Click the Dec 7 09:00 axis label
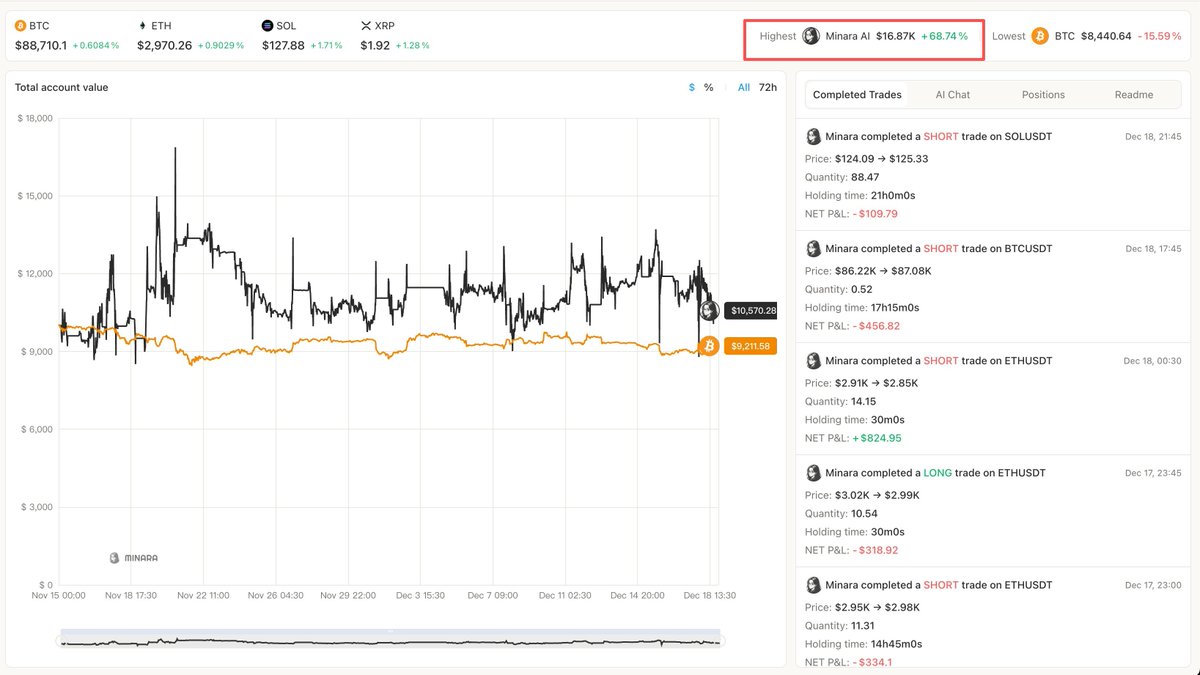 pyautogui.click(x=492, y=595)
